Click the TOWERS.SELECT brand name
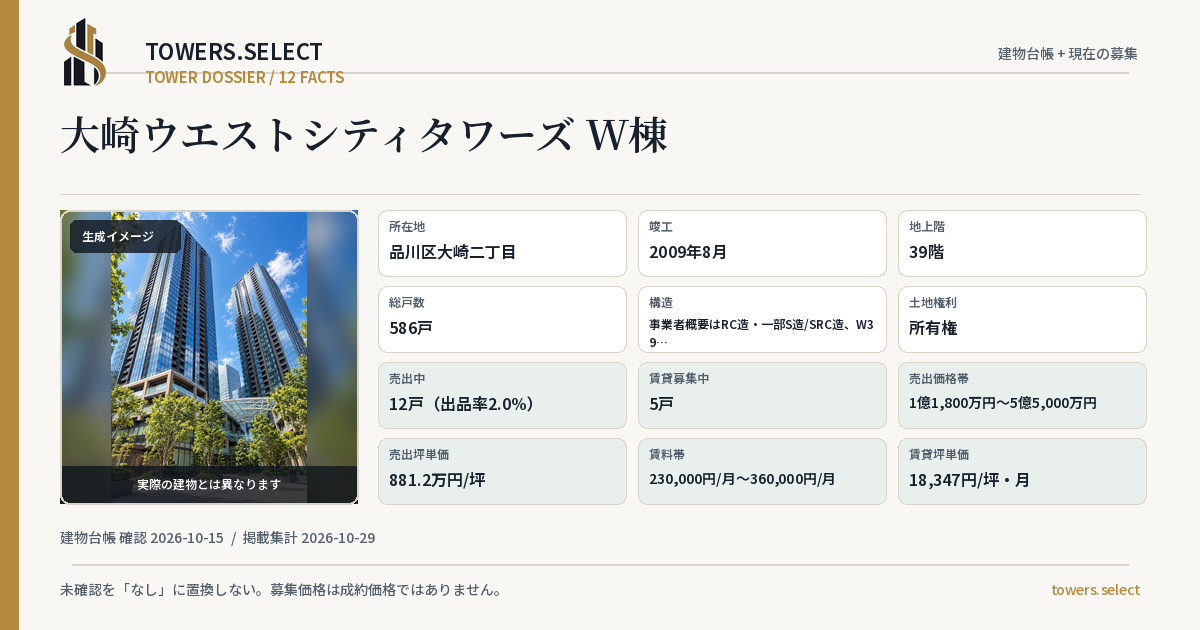 234,52
